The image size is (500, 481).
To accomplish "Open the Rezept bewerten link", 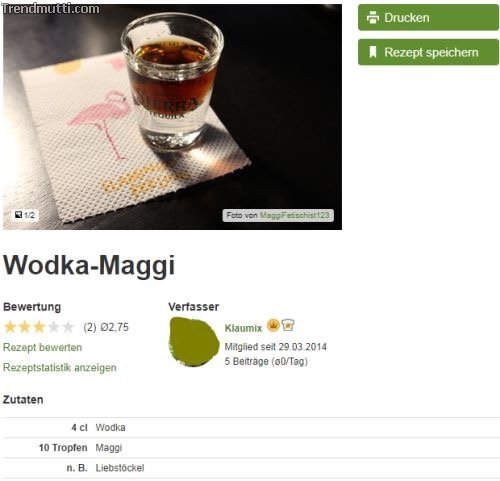I will click(42, 347).
